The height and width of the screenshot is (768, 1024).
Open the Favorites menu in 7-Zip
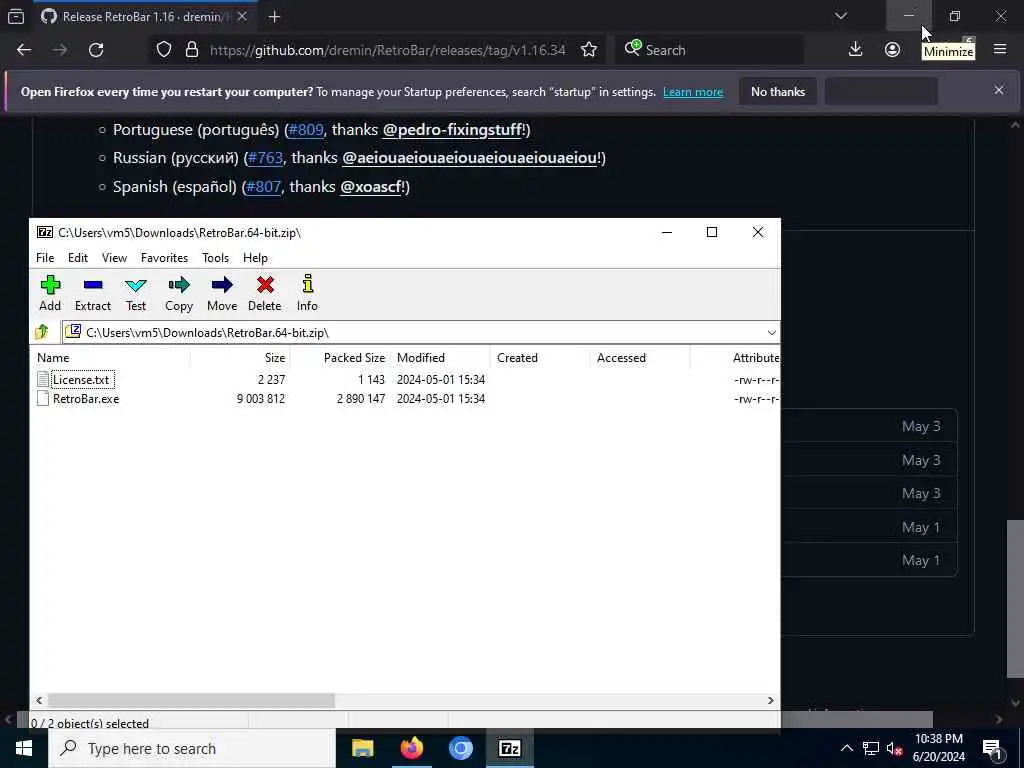165,258
